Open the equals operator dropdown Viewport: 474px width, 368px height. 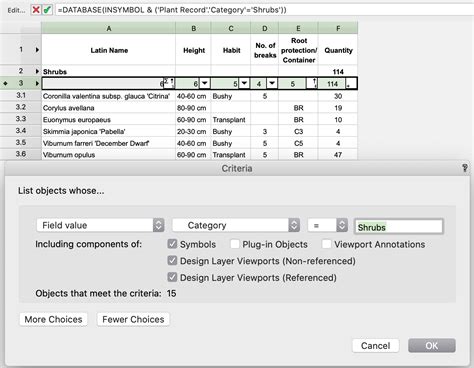[328, 225]
